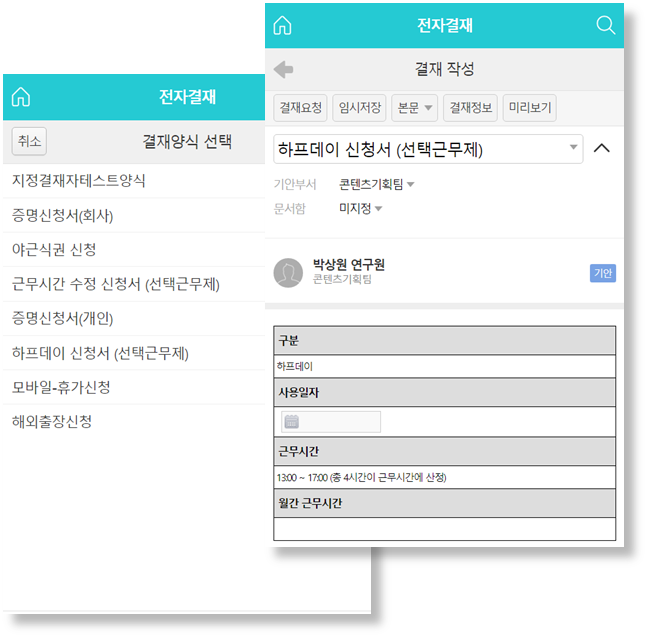The image size is (648, 638).
Task: Click 근무시간 table header
Action: click(445, 451)
